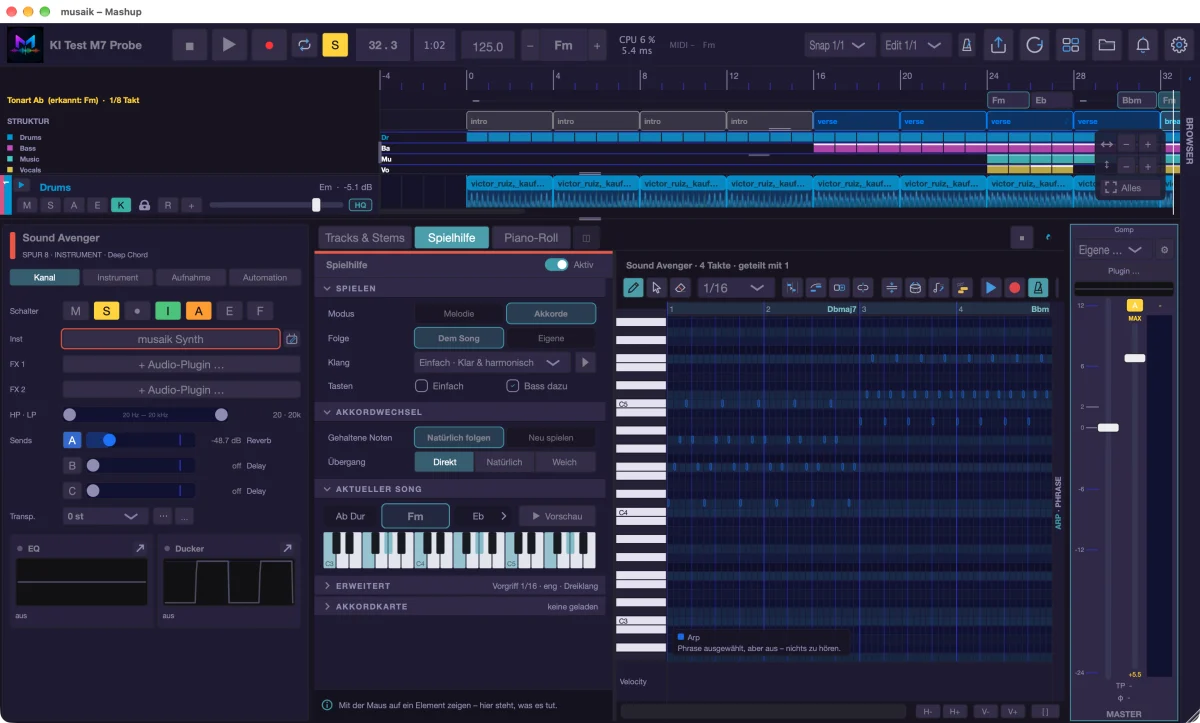
Task: Click the loop link icon in piano roll toolbar
Action: click(863, 288)
